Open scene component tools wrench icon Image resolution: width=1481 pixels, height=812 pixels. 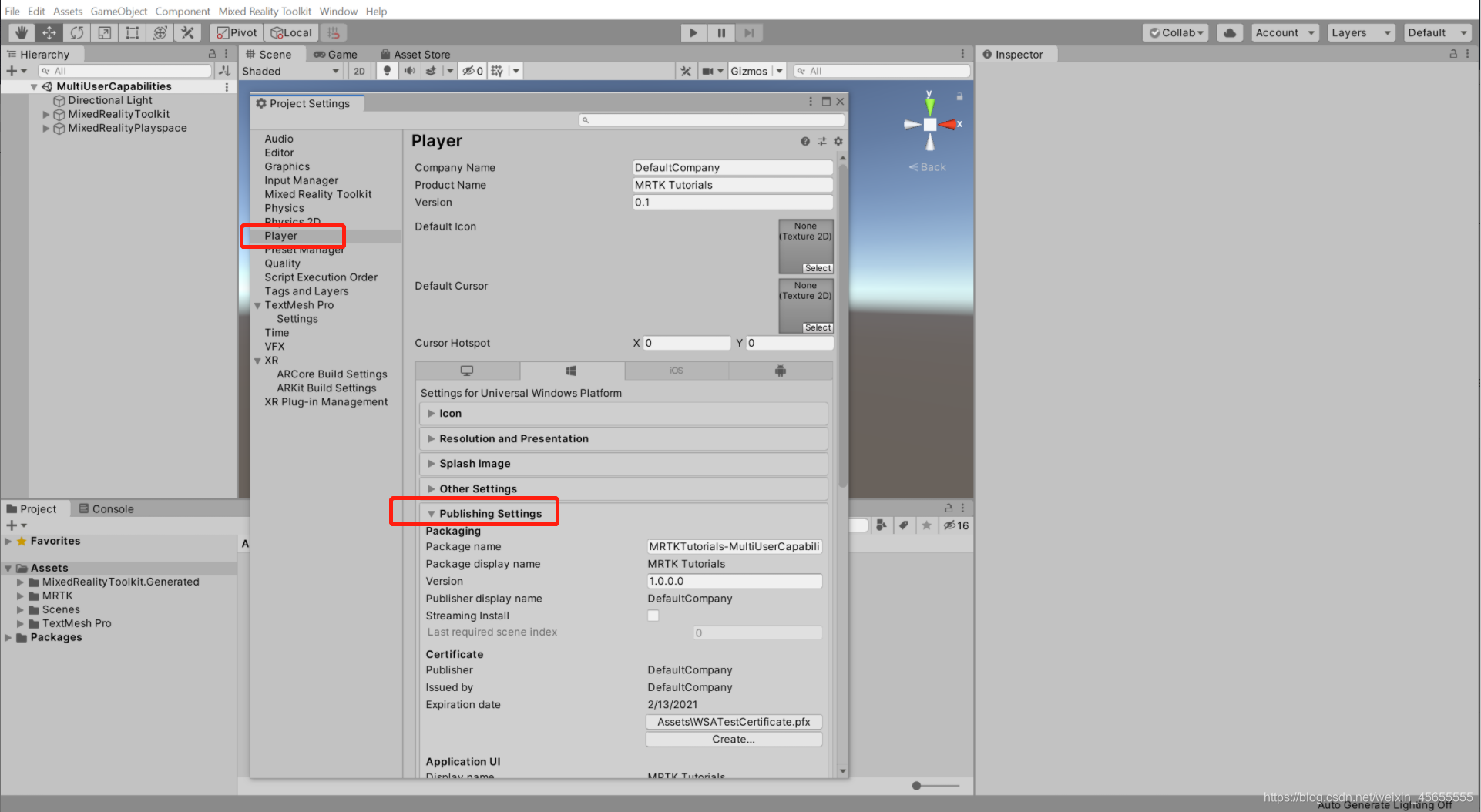(685, 71)
